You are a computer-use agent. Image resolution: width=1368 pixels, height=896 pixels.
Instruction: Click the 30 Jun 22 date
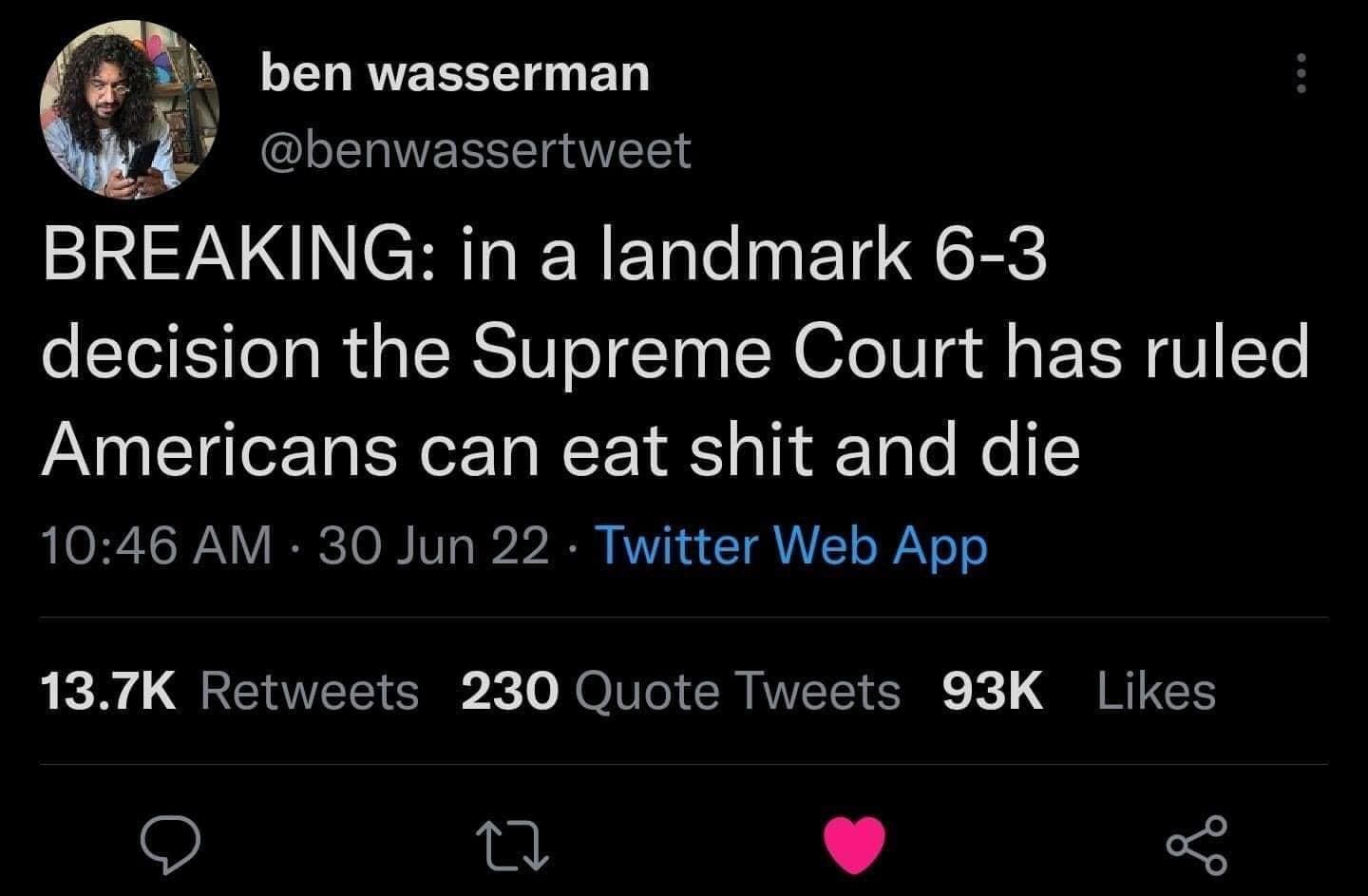tap(435, 546)
